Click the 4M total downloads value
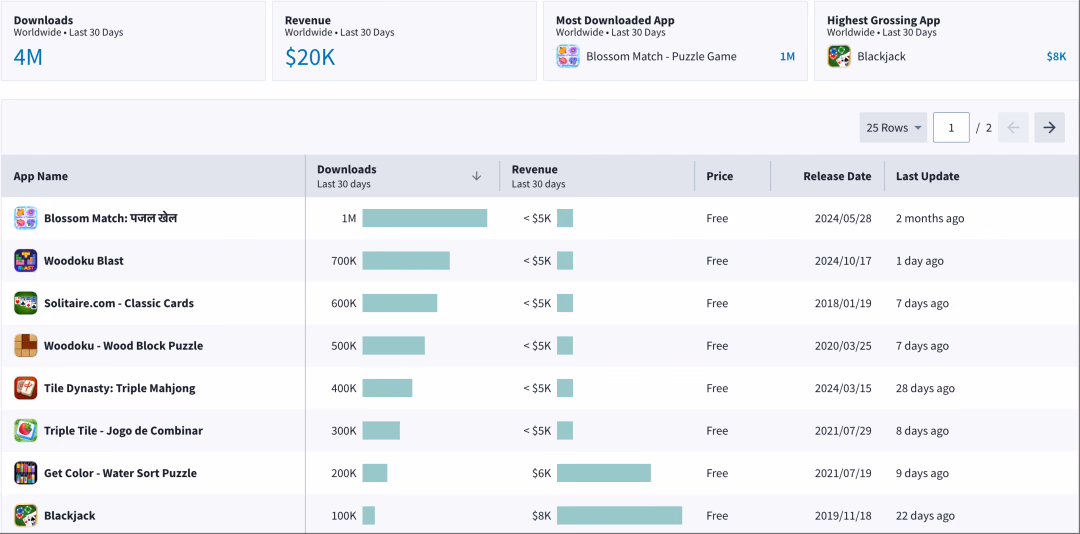The width and height of the screenshot is (1080, 534). (28, 57)
